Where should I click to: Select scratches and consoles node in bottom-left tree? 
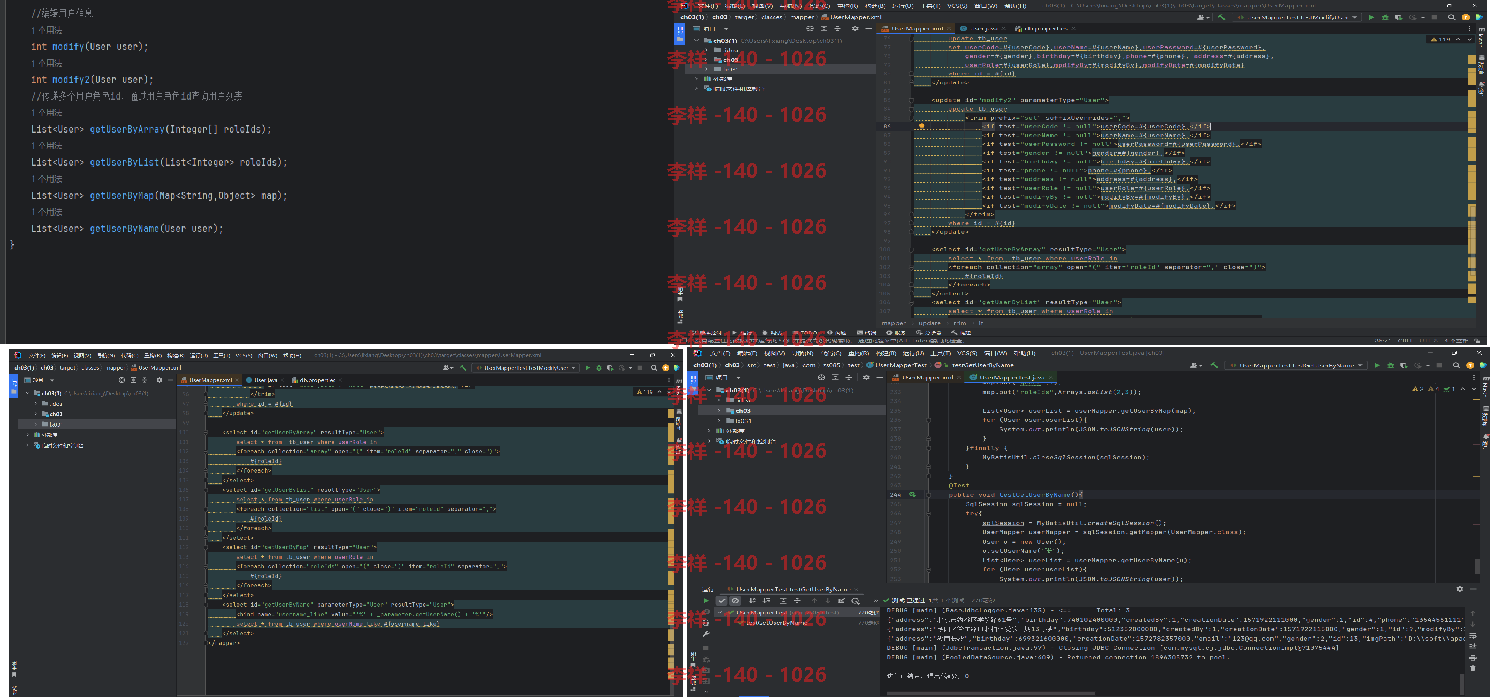[60, 445]
